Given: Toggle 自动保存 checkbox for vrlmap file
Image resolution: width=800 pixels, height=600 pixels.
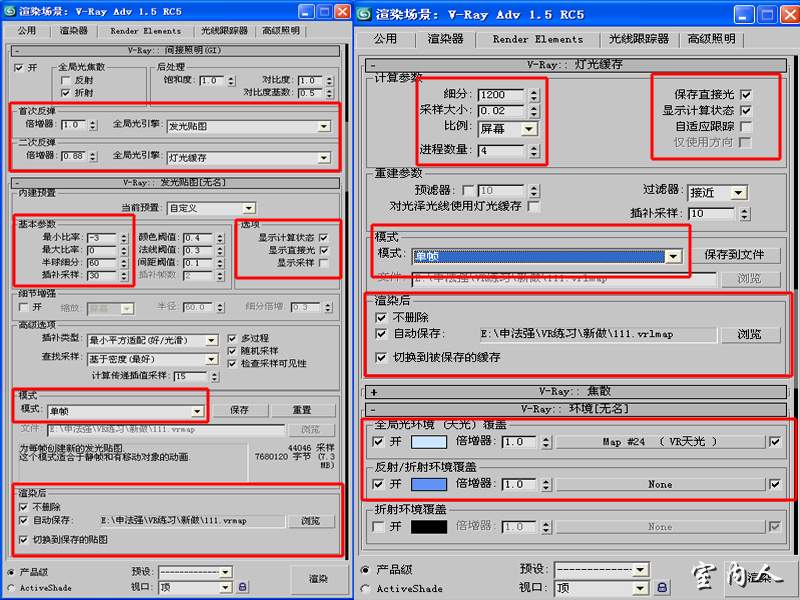Looking at the screenshot, I should click(381, 334).
